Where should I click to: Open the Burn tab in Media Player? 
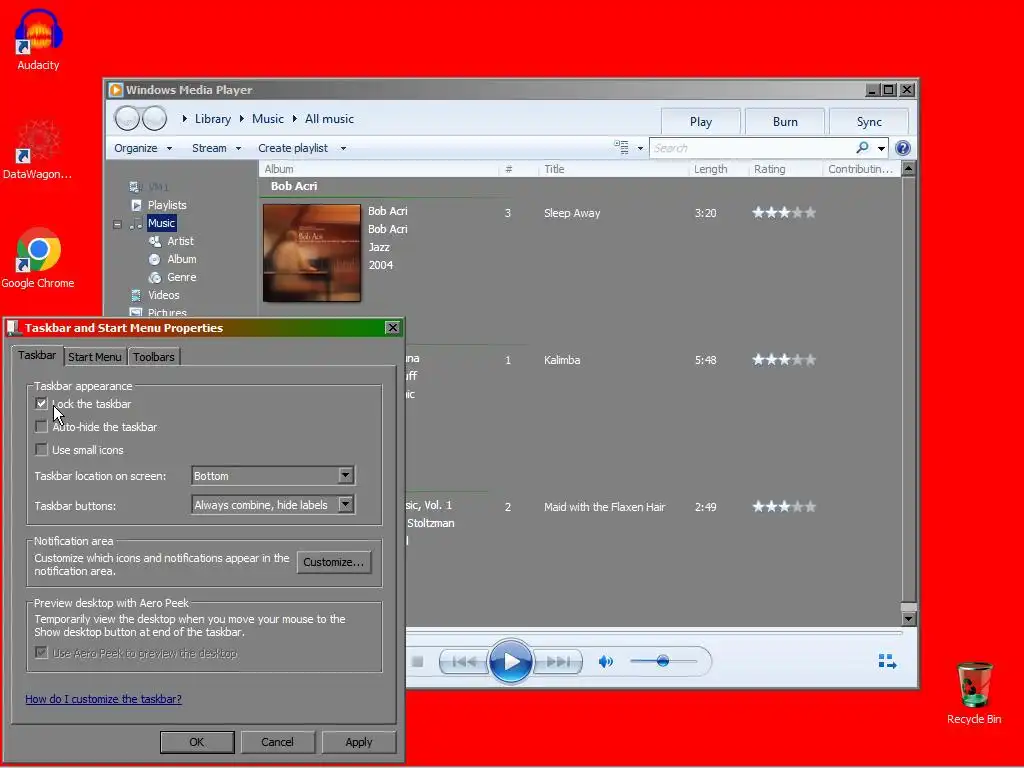click(784, 121)
